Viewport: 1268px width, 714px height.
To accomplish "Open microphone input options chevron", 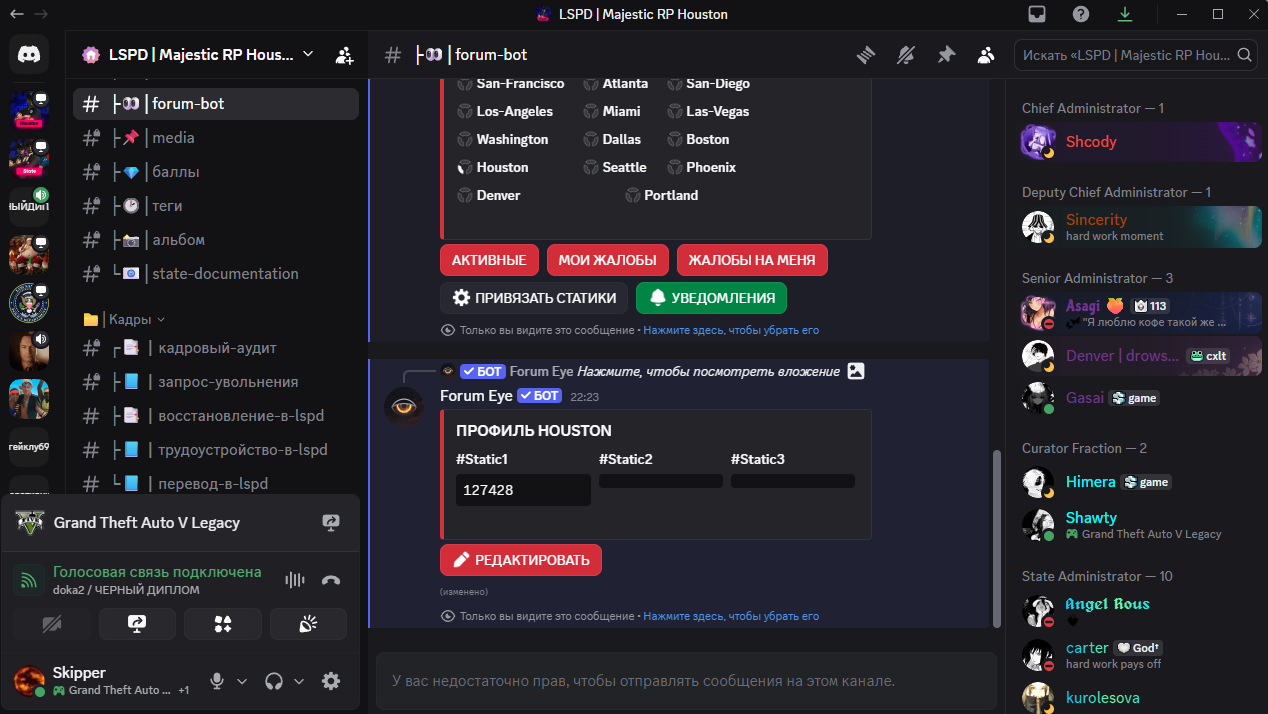I will (241, 681).
